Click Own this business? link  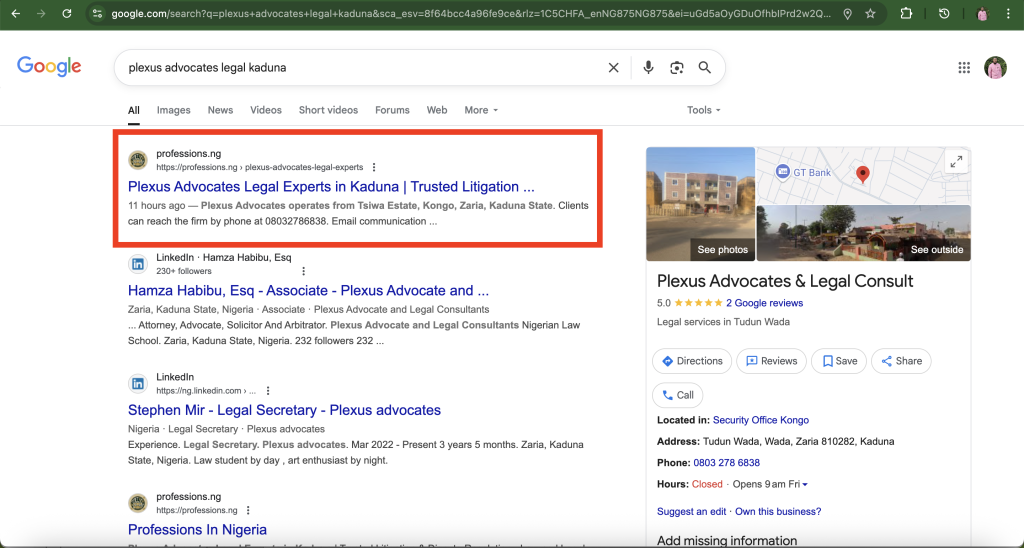point(778,511)
